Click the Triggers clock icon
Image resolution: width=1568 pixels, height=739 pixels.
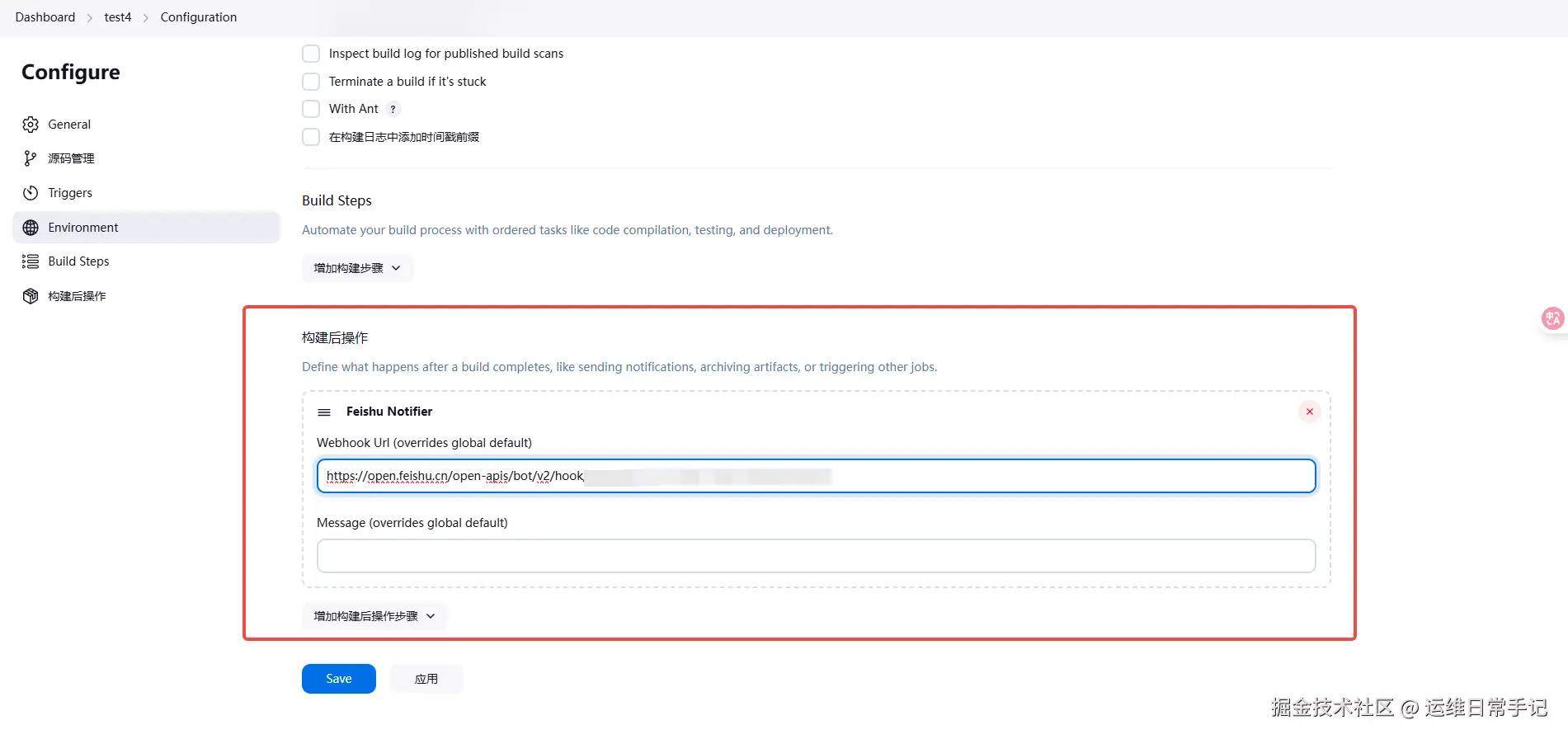(x=31, y=193)
